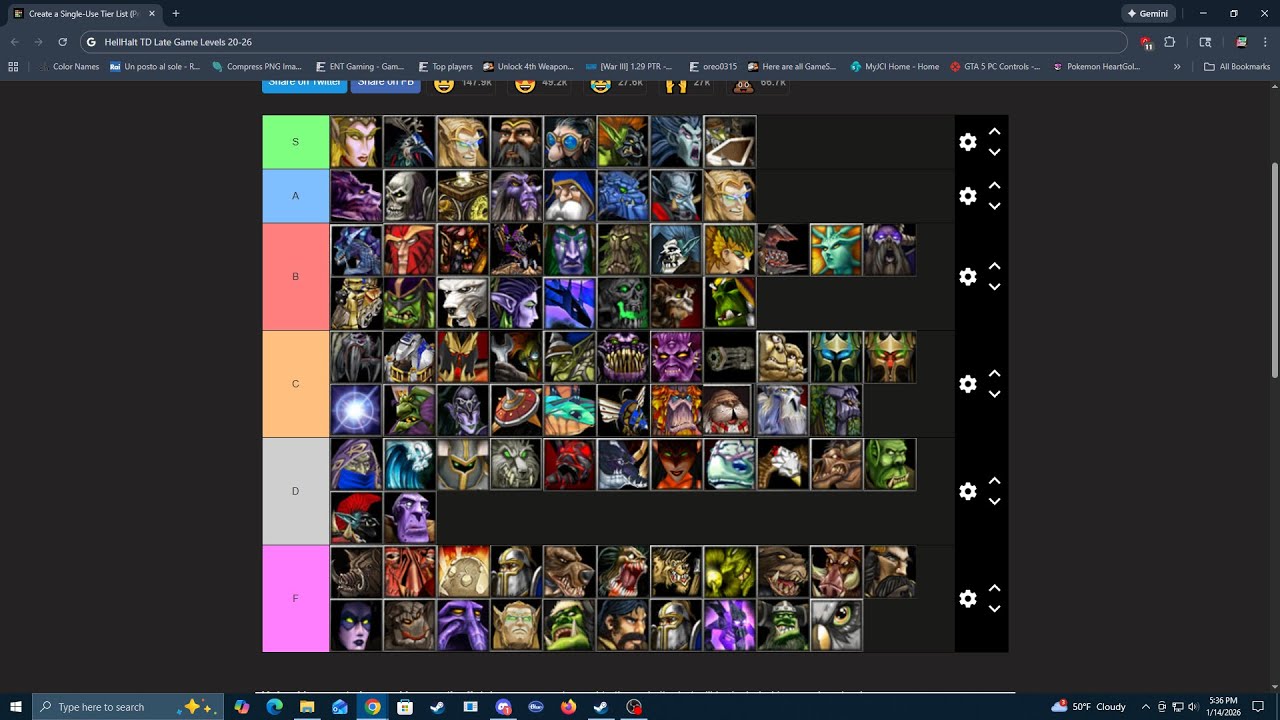Move the D tier row up
The image size is (1280, 720).
(994, 481)
